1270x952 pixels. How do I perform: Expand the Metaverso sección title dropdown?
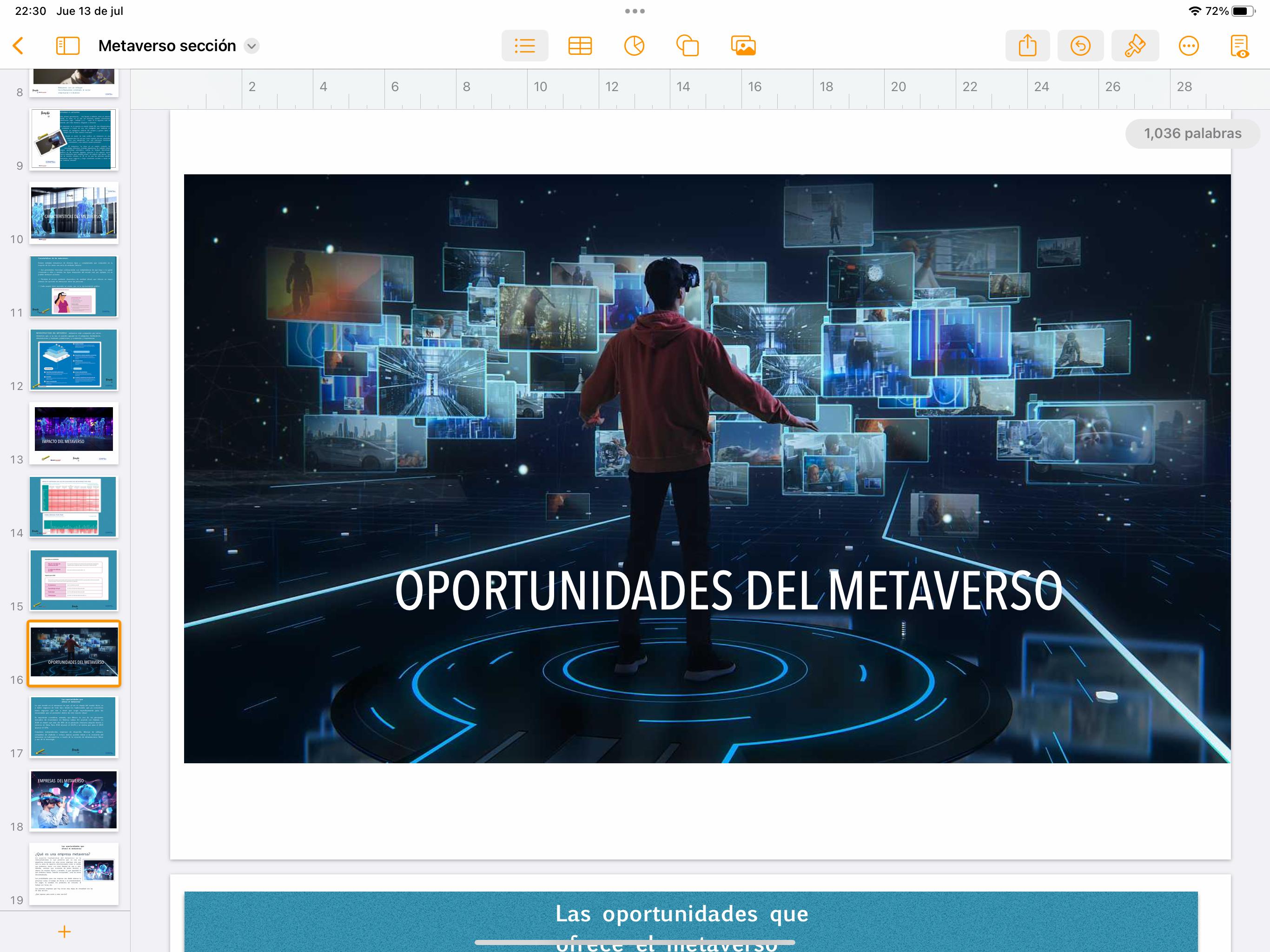pos(251,46)
